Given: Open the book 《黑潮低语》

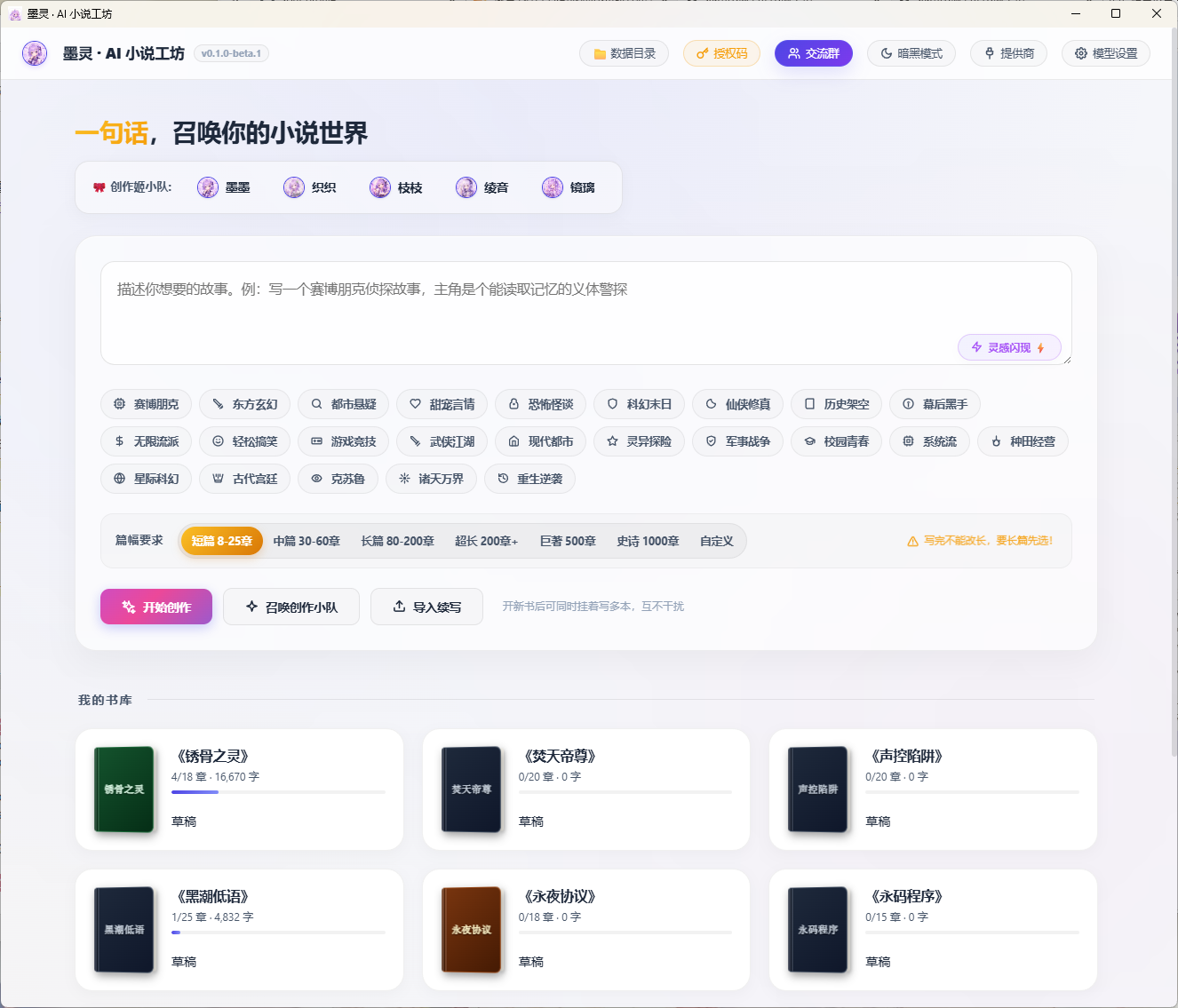Looking at the screenshot, I should click(x=239, y=930).
